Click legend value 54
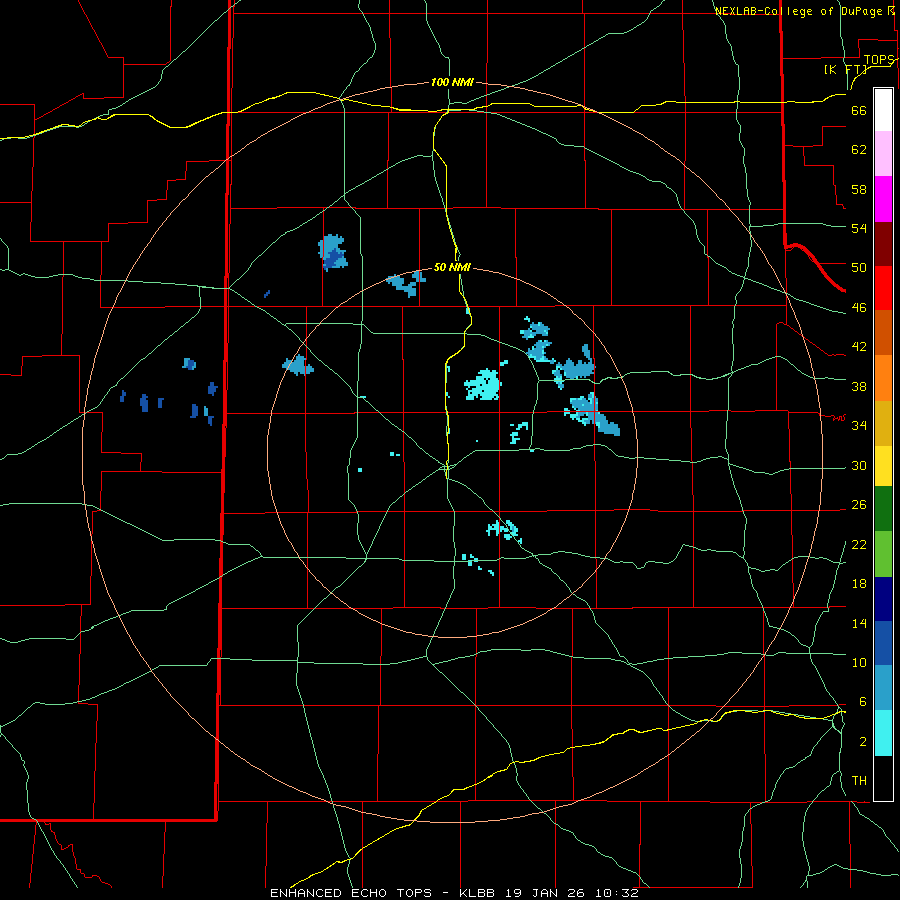Image resolution: width=900 pixels, height=900 pixels. pos(859,228)
